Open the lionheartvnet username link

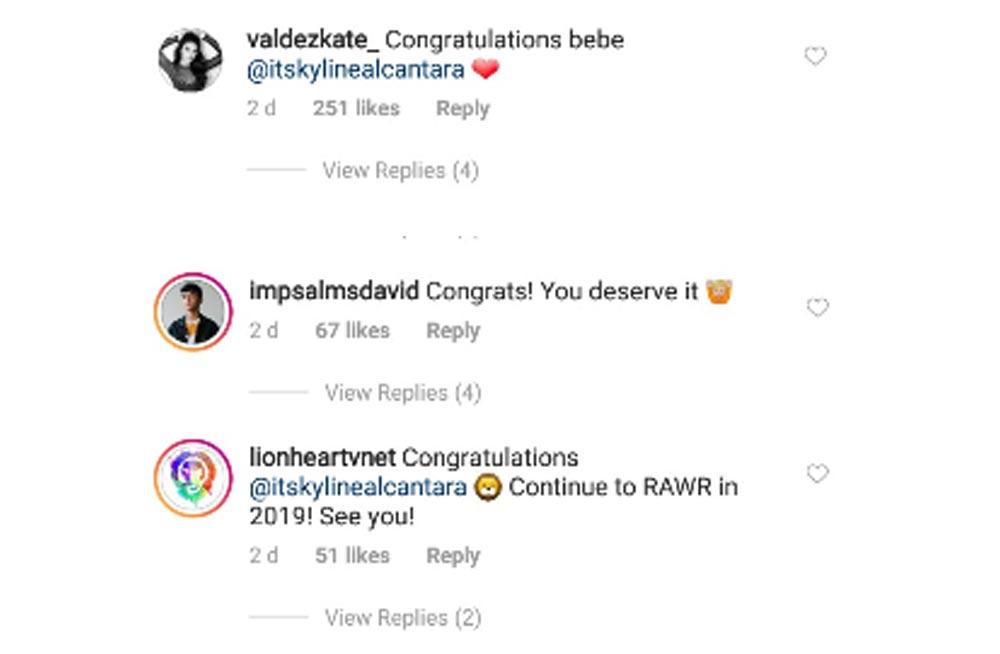(x=321, y=458)
